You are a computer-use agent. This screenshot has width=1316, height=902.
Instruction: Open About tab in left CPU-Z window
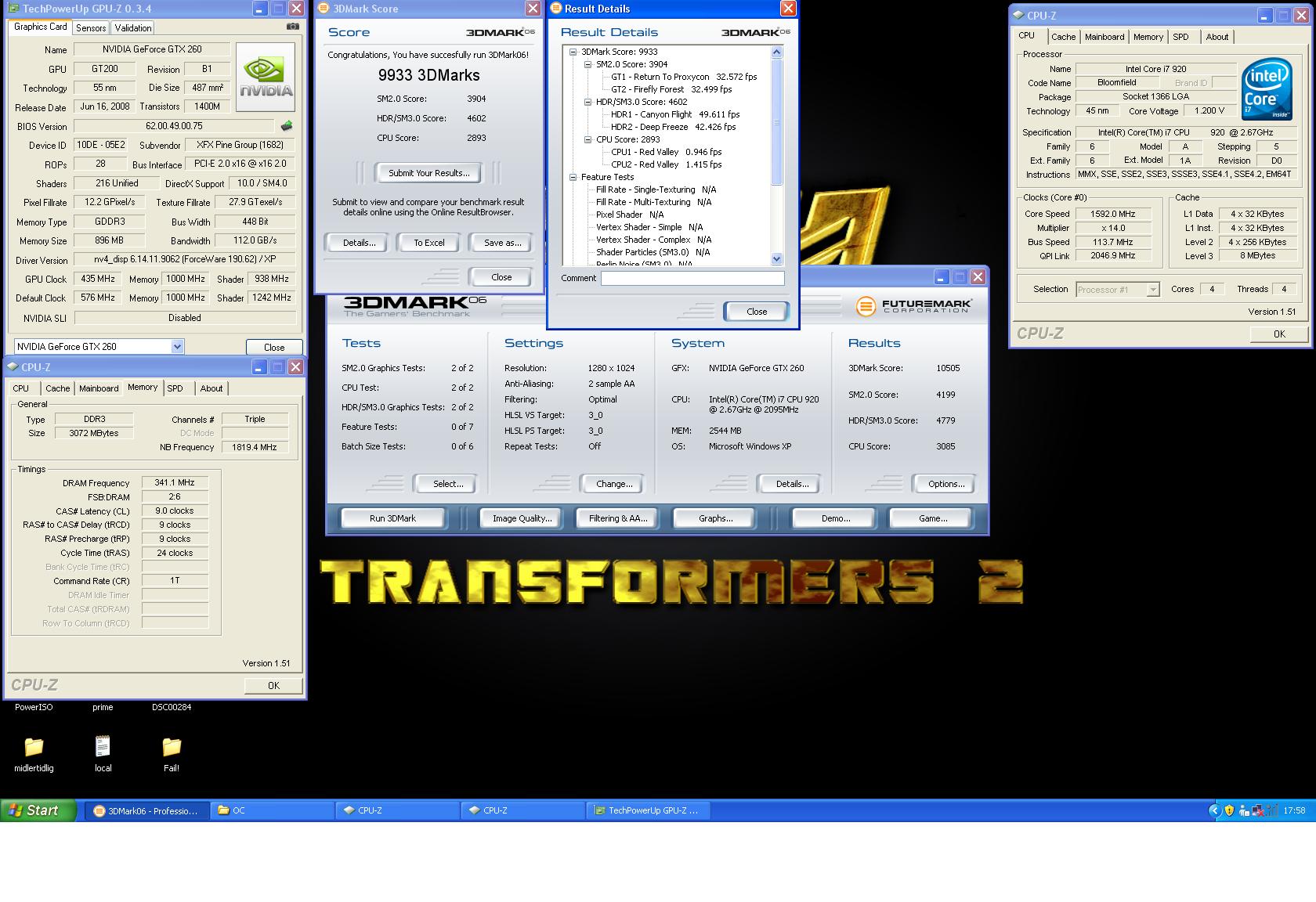pyautogui.click(x=211, y=388)
